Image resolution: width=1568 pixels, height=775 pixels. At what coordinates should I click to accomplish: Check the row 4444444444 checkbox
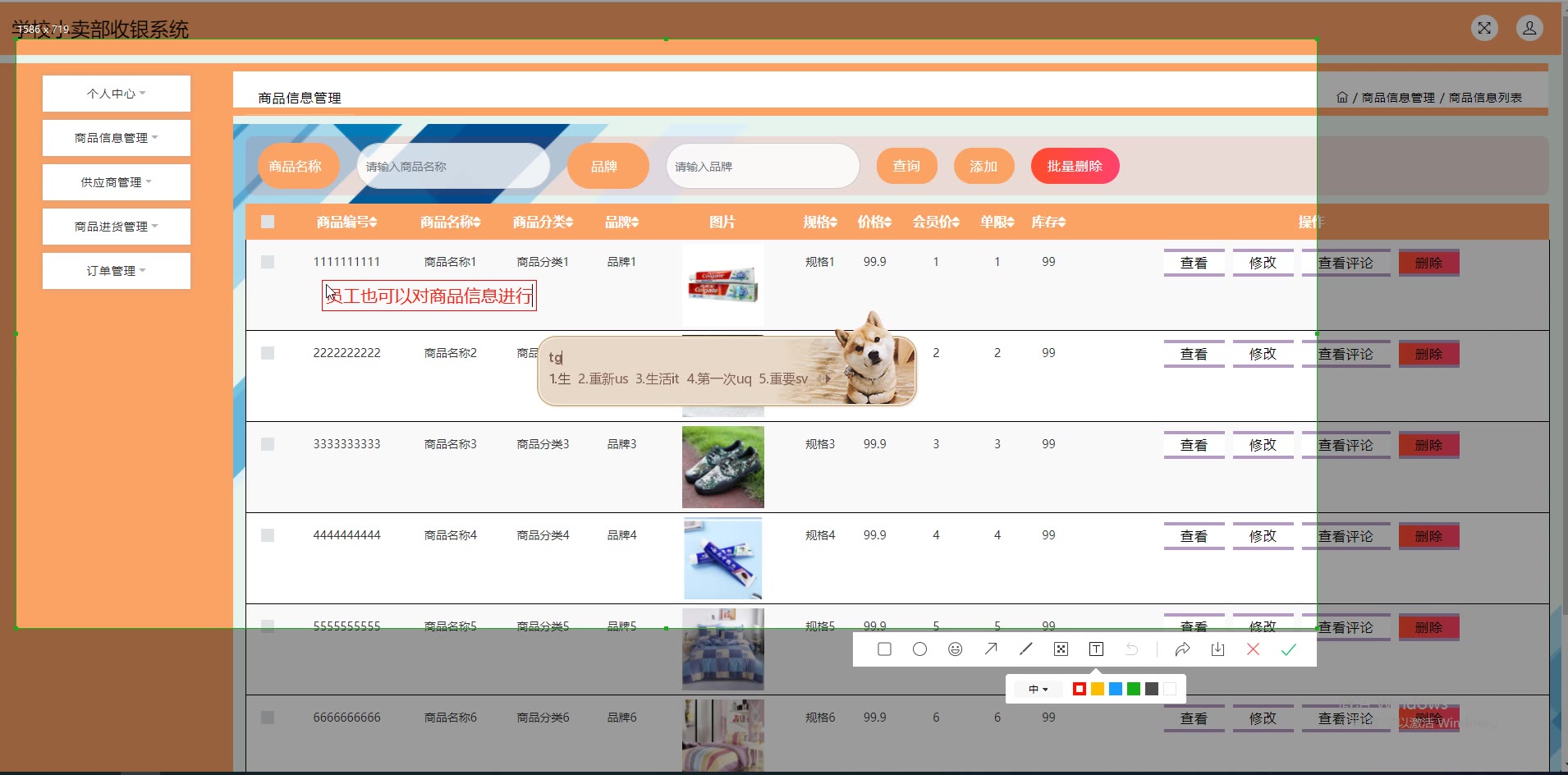tap(268, 535)
